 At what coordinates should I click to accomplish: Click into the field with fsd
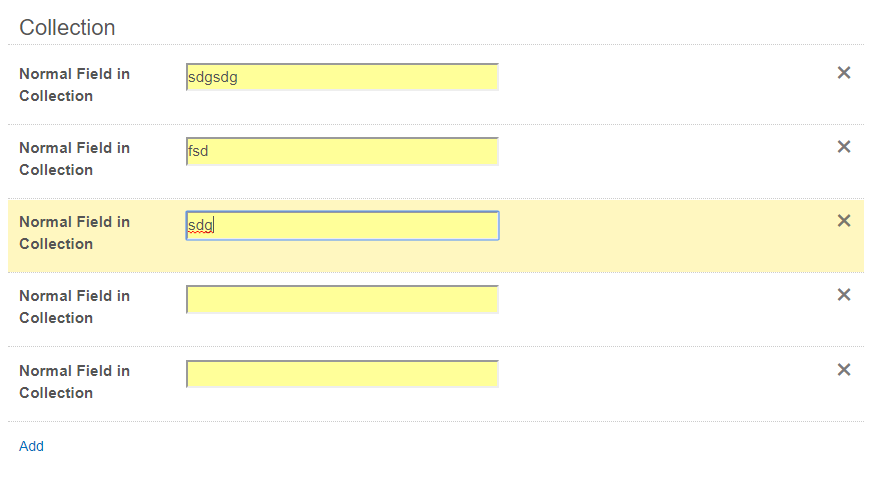342,151
